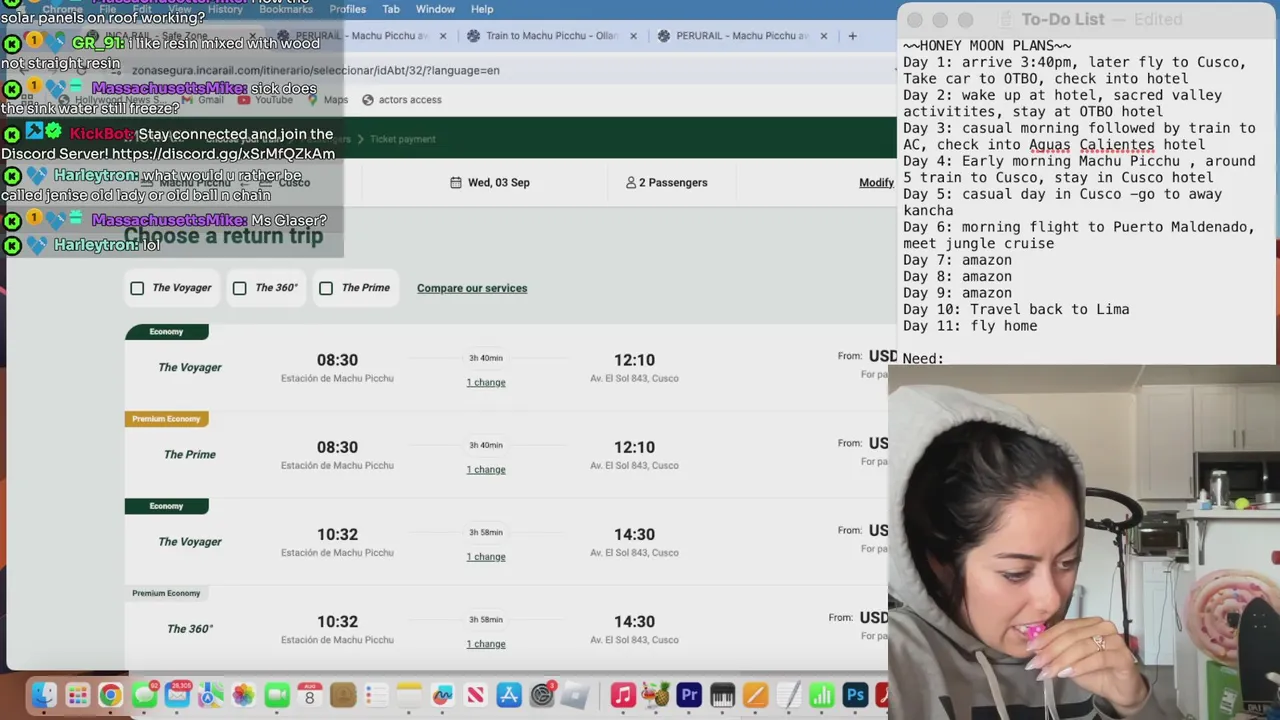Open FaceTime from the Dock
Screen dimensions: 1280x720
click(277, 695)
